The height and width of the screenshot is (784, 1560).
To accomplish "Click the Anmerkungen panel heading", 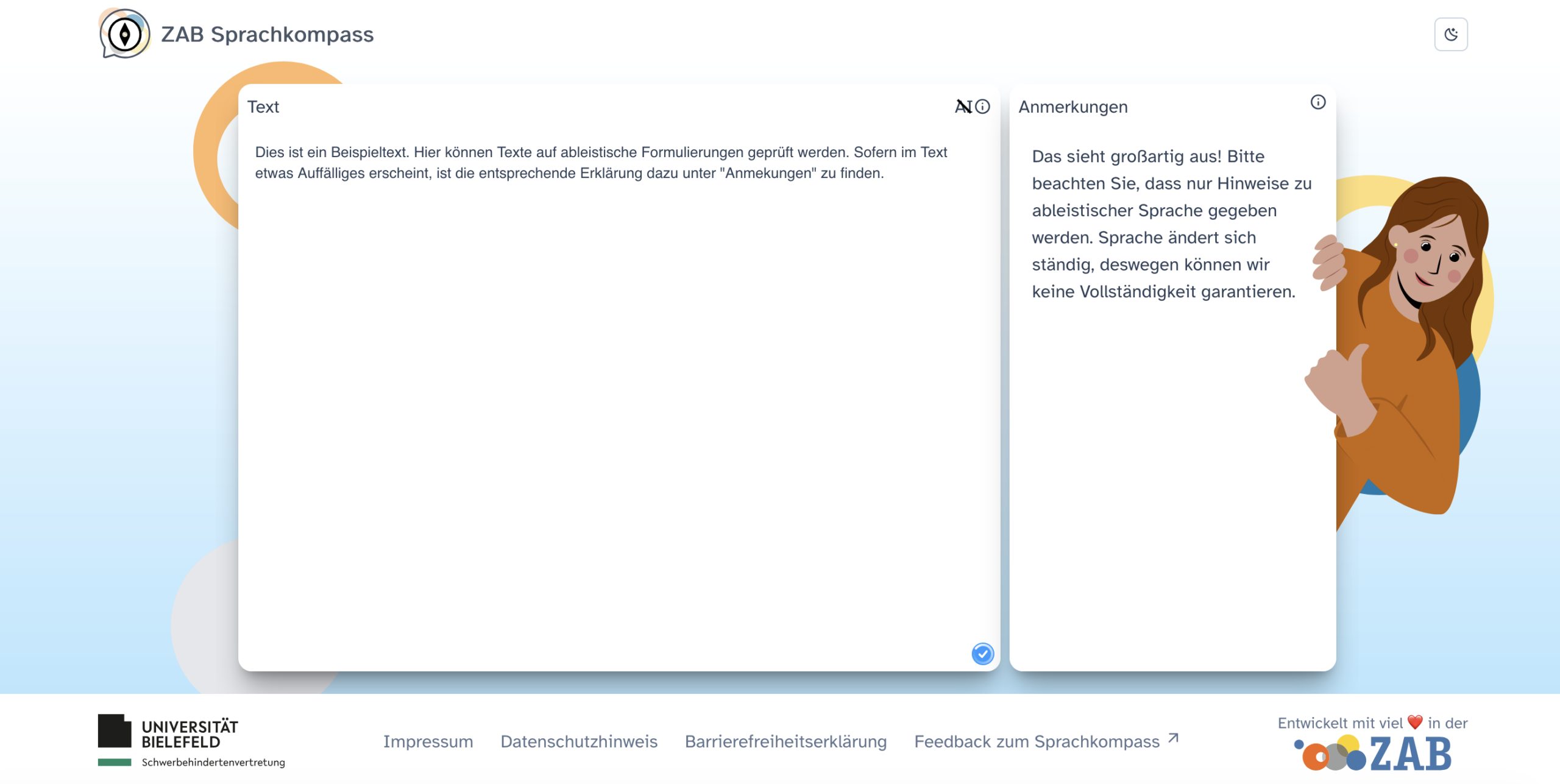I will 1072,107.
